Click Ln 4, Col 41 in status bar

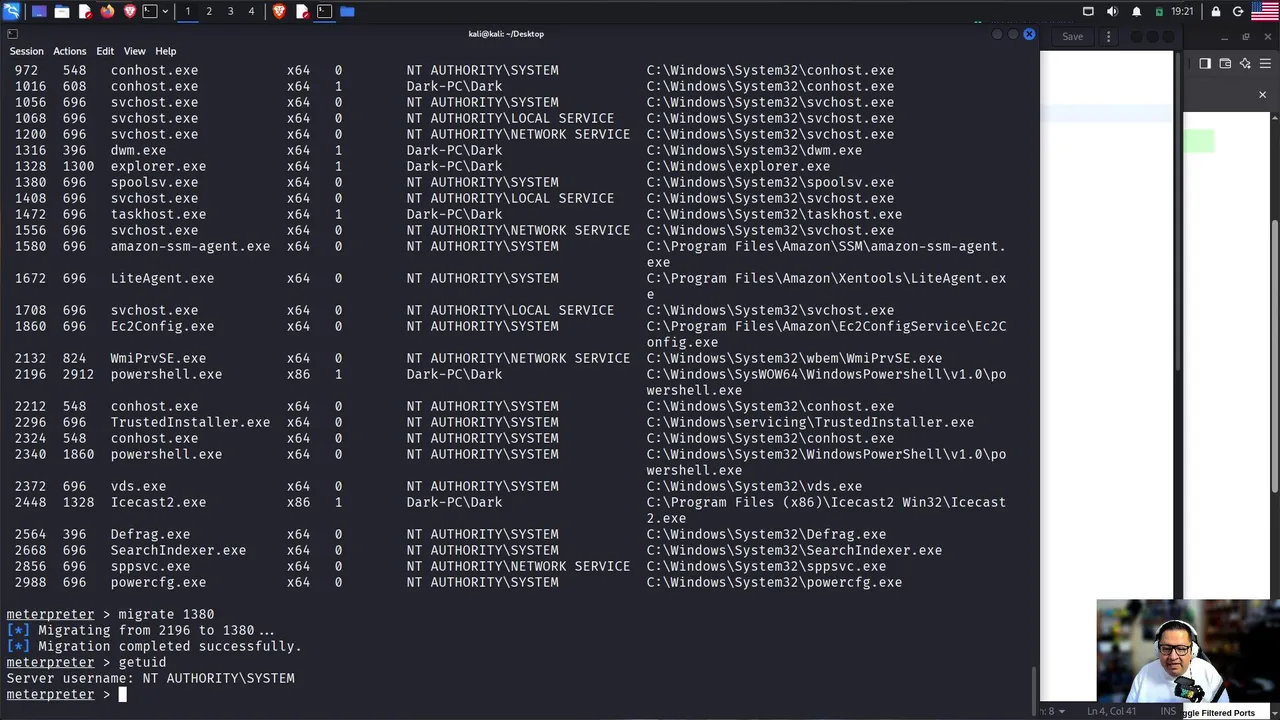[x=1112, y=712]
